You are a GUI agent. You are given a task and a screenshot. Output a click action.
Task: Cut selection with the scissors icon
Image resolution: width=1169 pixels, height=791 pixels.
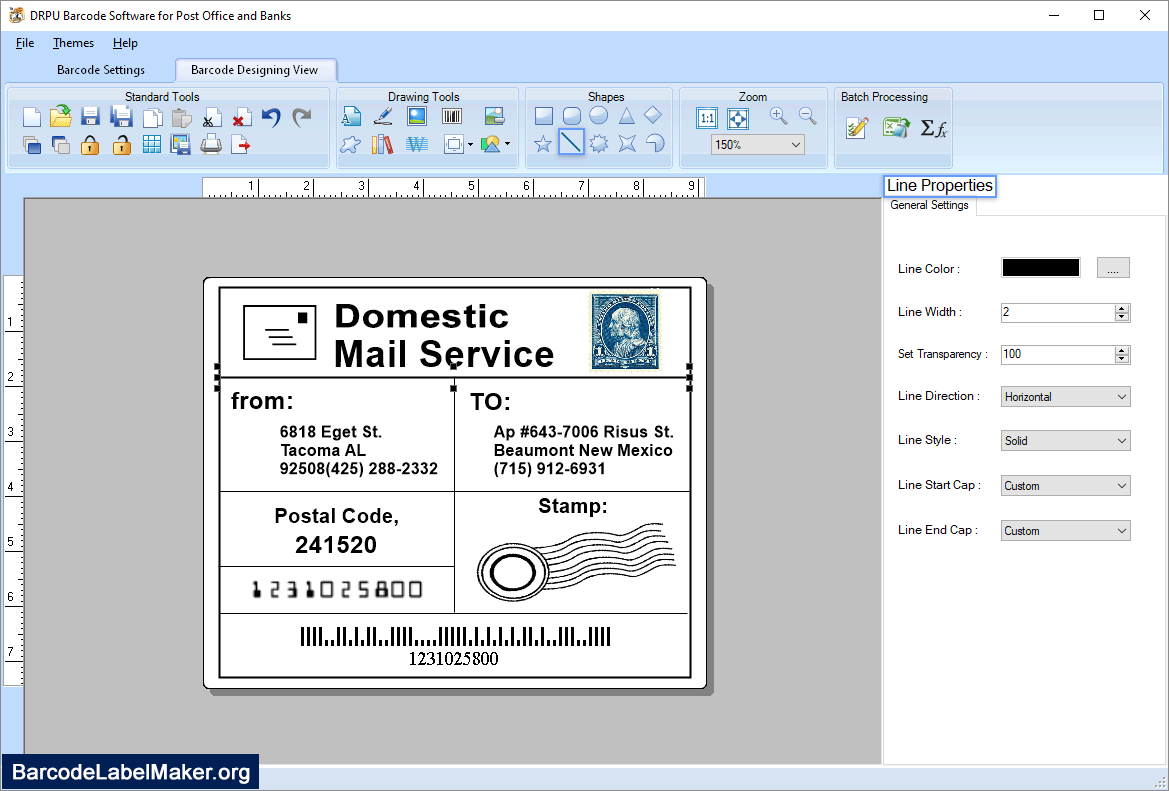(x=212, y=118)
